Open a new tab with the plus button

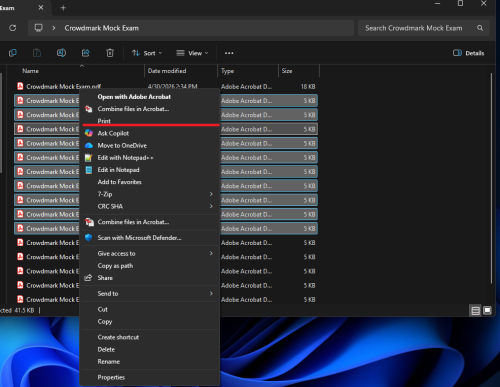(x=63, y=8)
